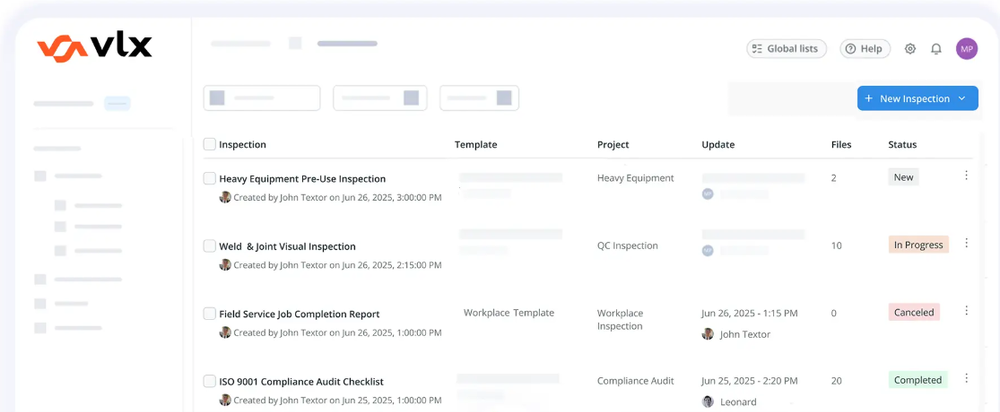Screen dimensions: 1000x412
Task: Open more options for Weld & Joint row
Action: pos(966,242)
